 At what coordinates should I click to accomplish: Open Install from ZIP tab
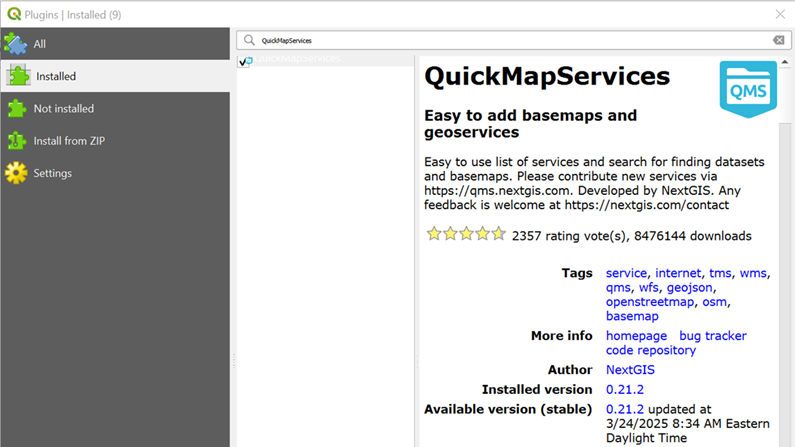tap(69, 141)
